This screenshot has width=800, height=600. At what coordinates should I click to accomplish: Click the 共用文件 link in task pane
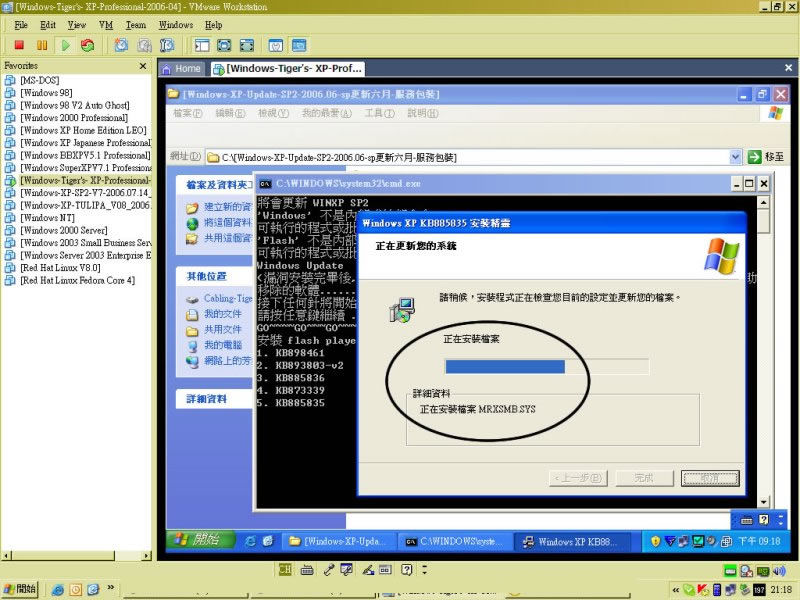coord(222,330)
